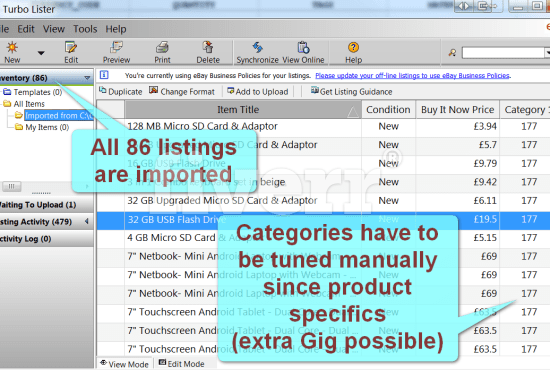
Task: Click Get Listing Guidance button
Action: click(x=351, y=92)
